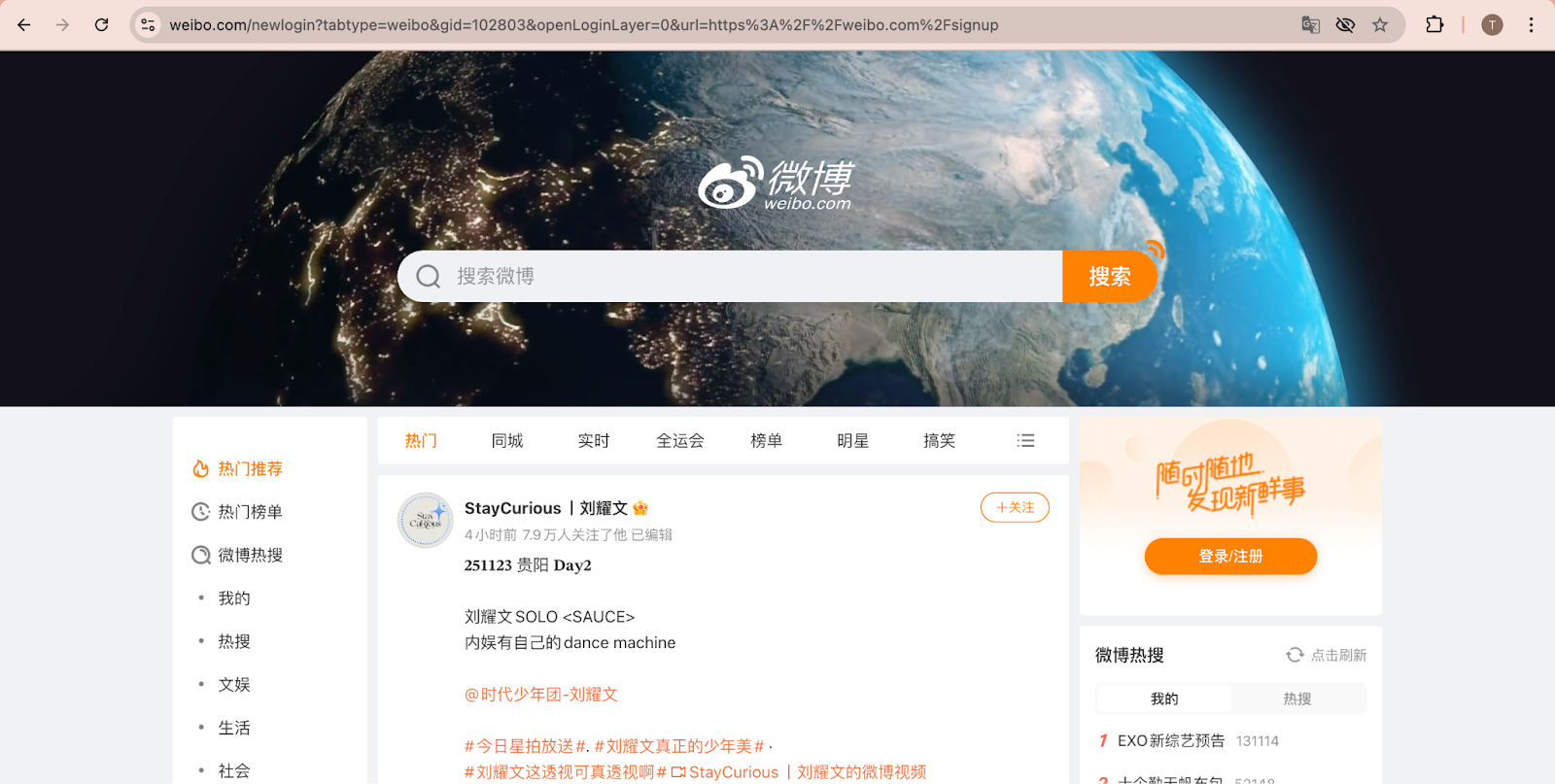Click the 随时随地发现新鲜事 banner

(x=1230, y=483)
